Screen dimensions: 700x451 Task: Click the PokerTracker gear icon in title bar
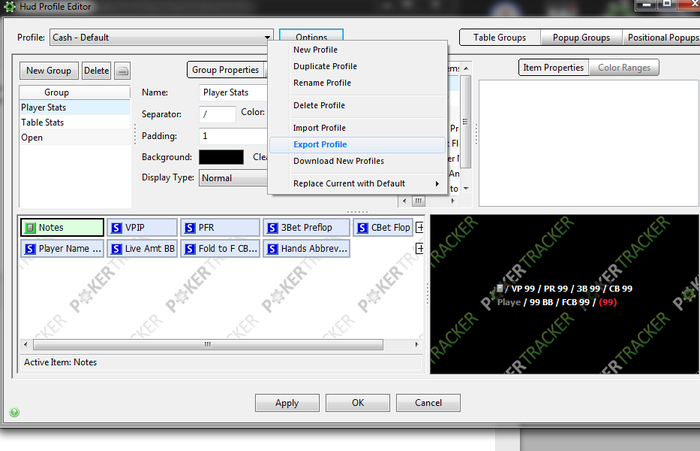click(x=9, y=6)
